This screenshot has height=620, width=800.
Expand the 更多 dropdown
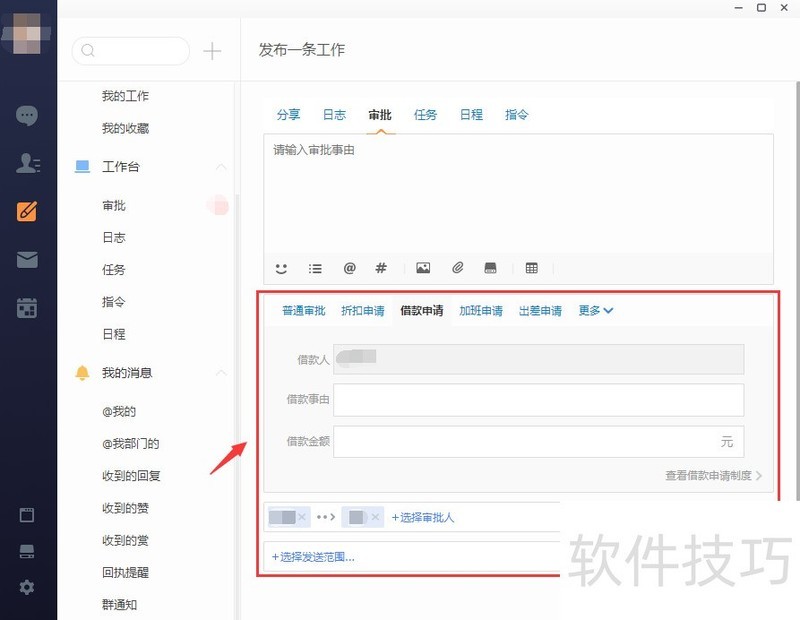pyautogui.click(x=596, y=311)
